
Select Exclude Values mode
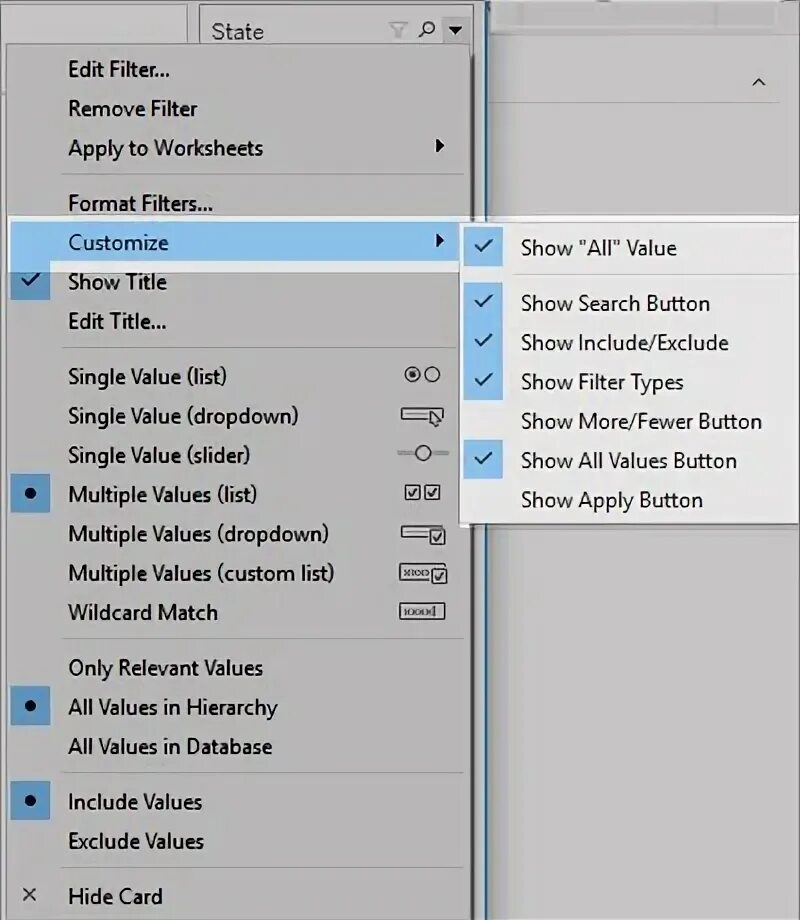pyautogui.click(x=136, y=841)
